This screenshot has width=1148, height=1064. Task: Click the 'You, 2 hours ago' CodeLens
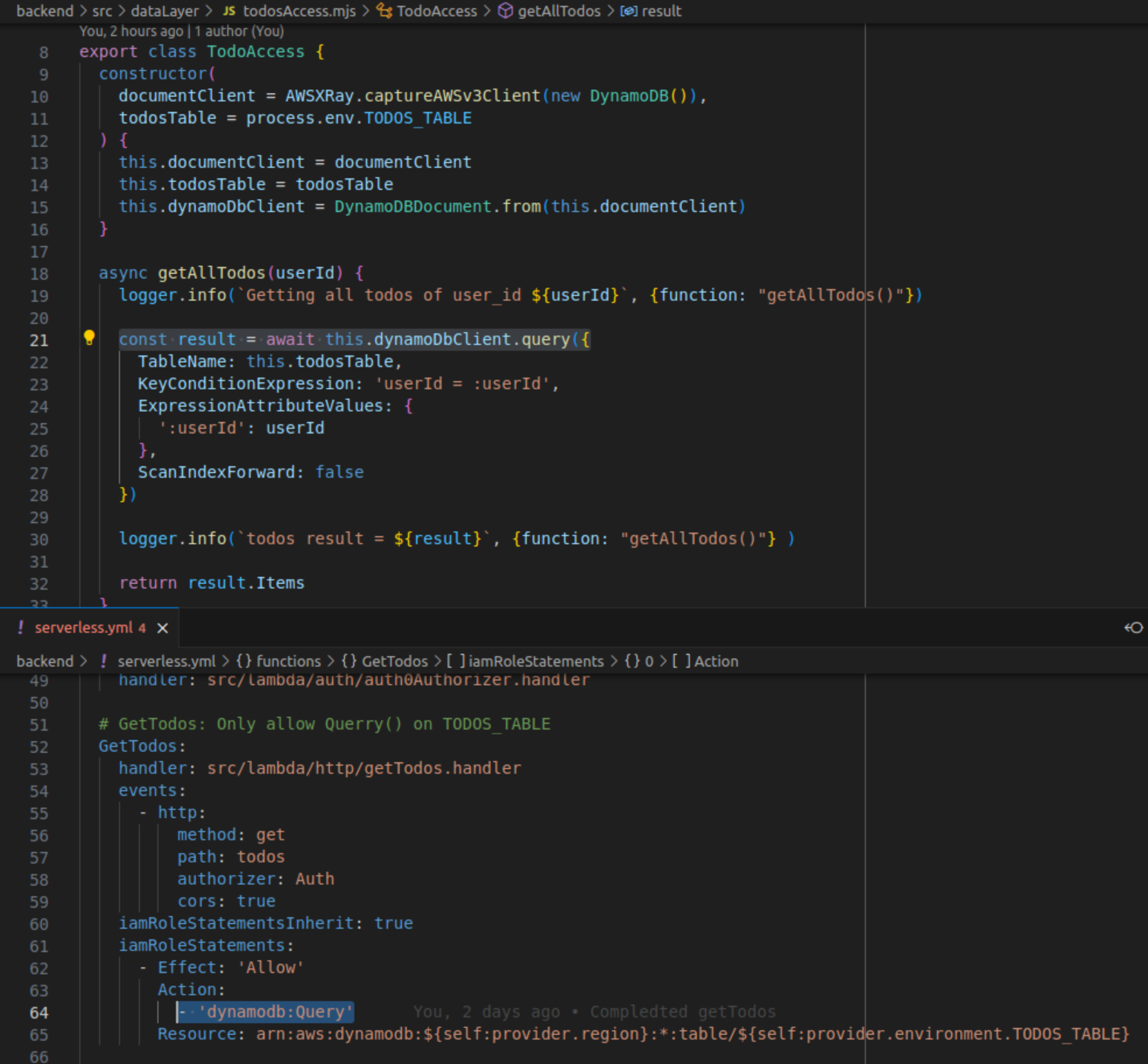point(131,31)
